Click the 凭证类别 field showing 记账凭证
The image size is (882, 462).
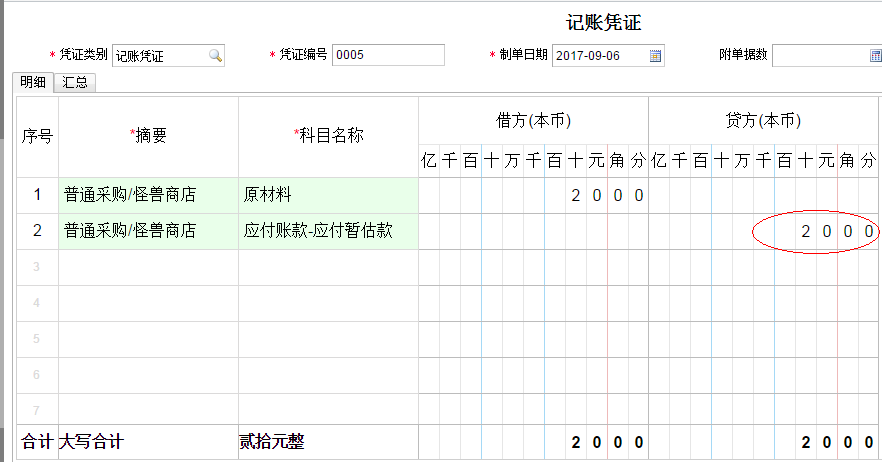point(160,56)
